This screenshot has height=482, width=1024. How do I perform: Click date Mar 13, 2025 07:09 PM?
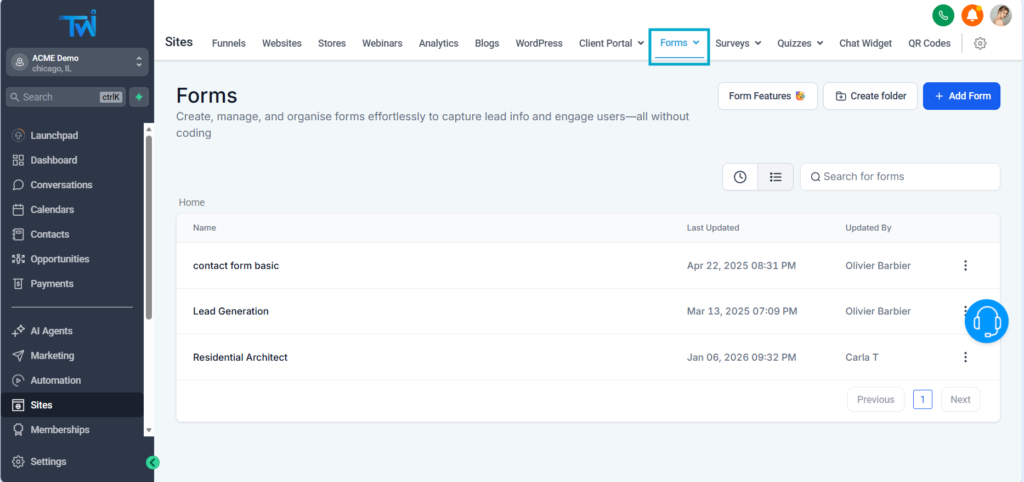point(742,312)
